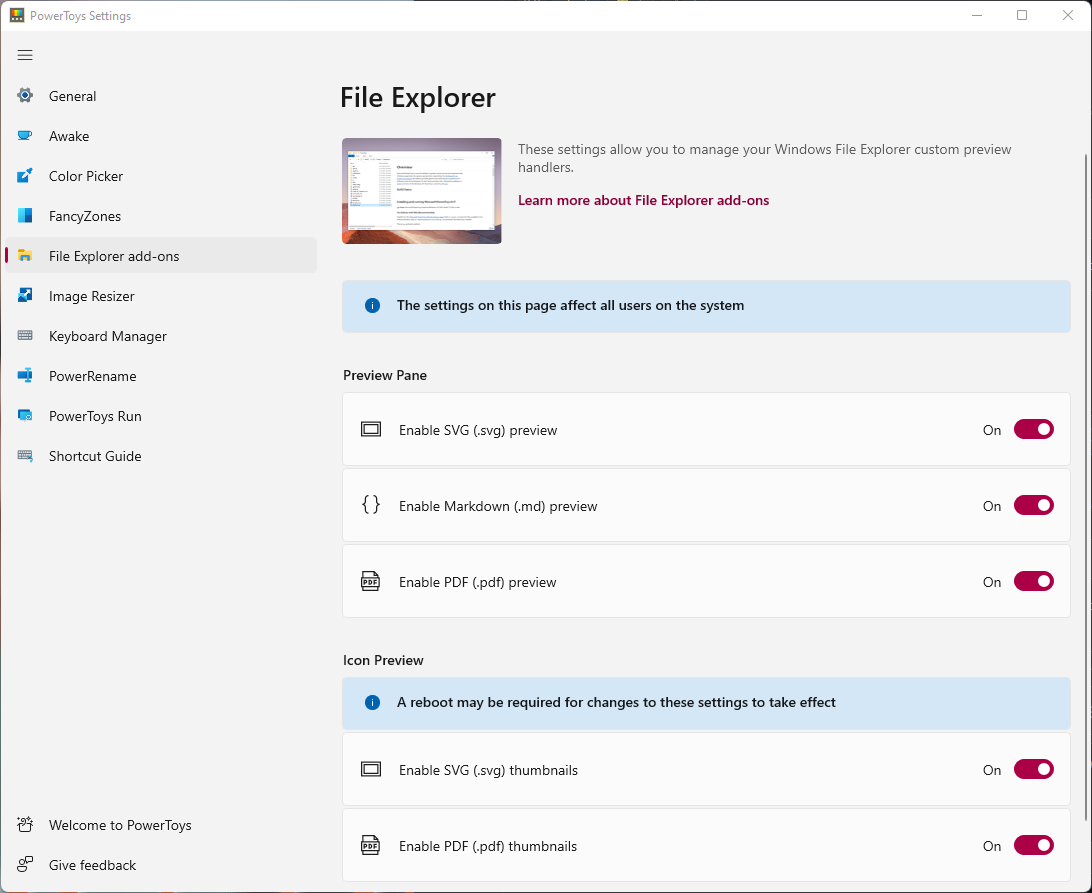Click the Awake utility icon
The width and height of the screenshot is (1092, 893).
tap(24, 135)
